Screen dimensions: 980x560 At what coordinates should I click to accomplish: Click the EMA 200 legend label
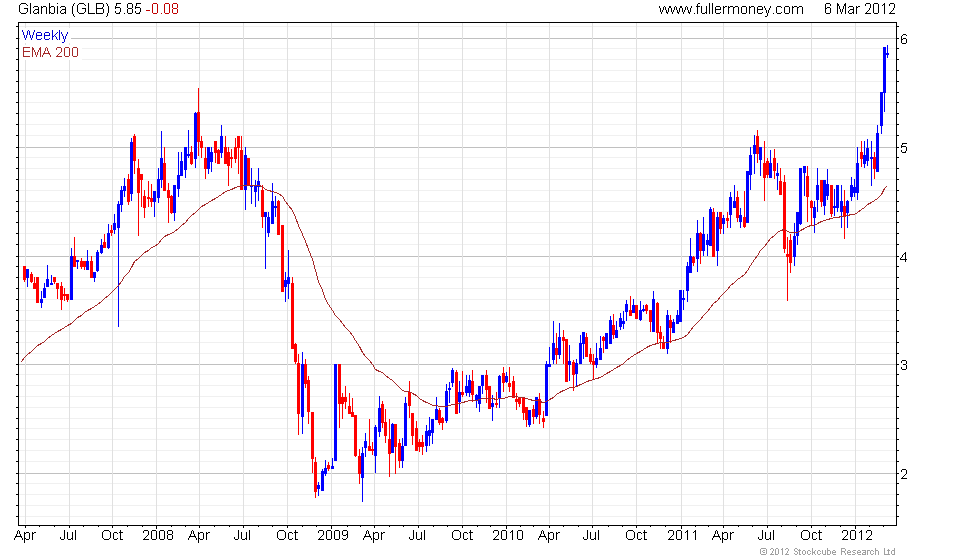tap(51, 52)
